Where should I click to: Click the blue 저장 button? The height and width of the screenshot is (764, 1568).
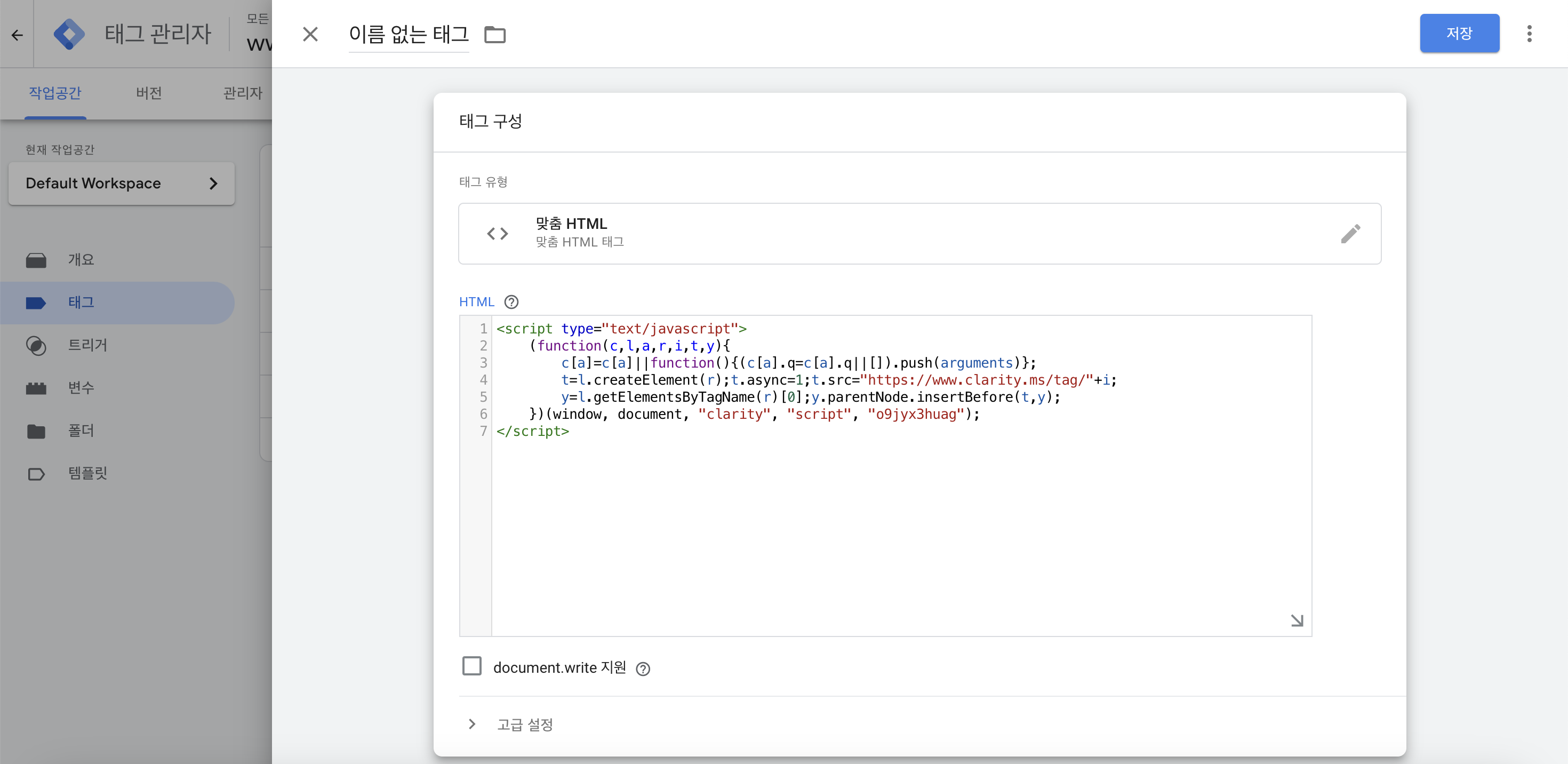pos(1459,34)
